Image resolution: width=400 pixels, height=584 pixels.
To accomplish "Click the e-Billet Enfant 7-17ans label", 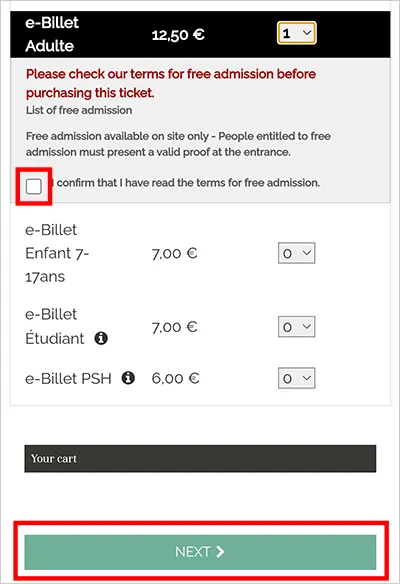I will [57, 253].
